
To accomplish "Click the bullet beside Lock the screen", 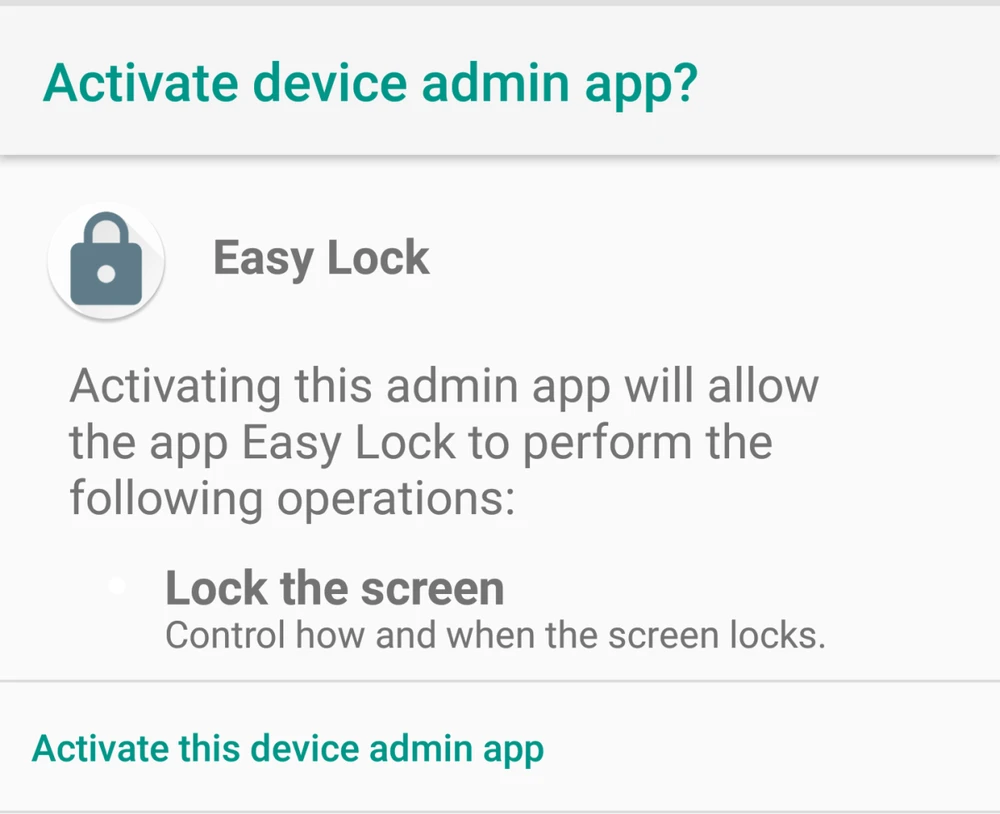I will tap(117, 587).
